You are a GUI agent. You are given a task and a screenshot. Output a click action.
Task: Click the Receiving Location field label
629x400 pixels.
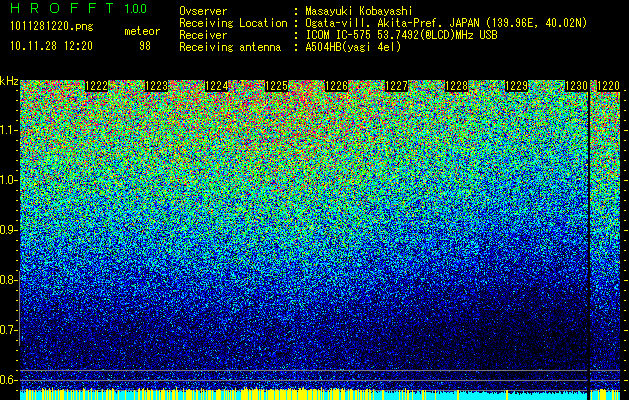click(233, 23)
